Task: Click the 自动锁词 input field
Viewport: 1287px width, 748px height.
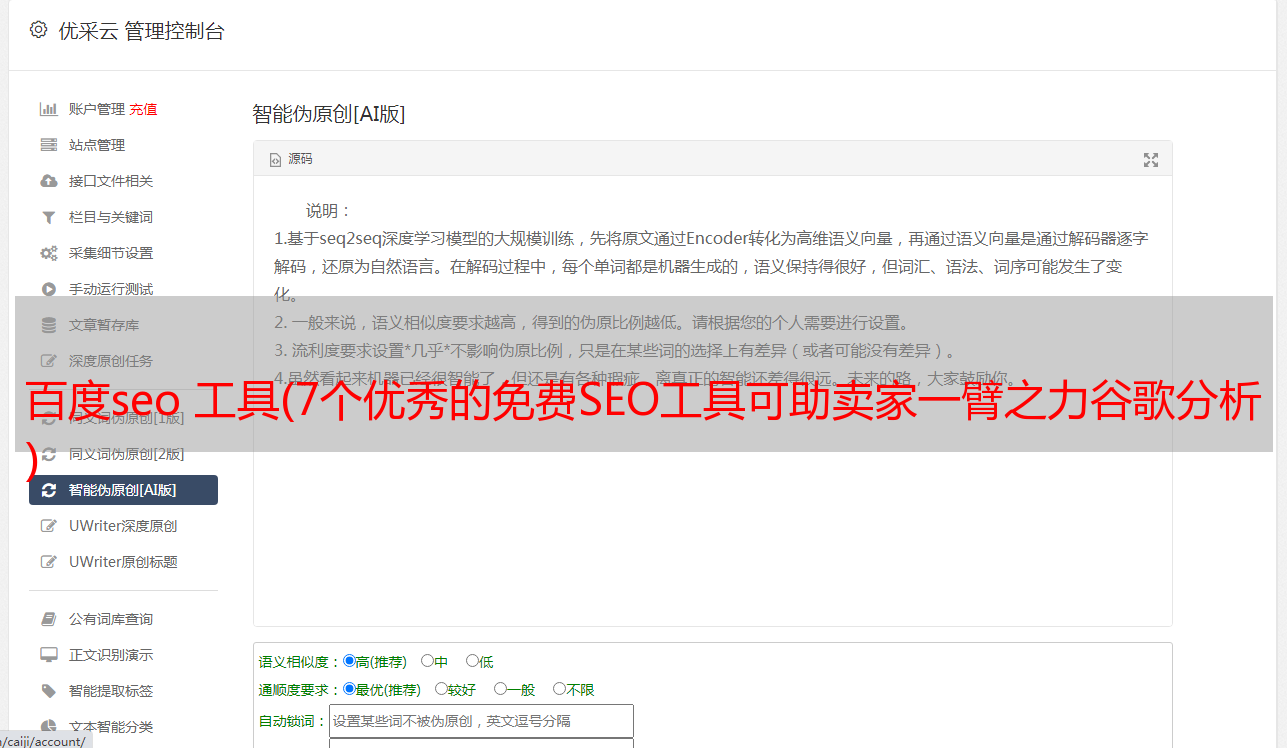Action: [481, 720]
